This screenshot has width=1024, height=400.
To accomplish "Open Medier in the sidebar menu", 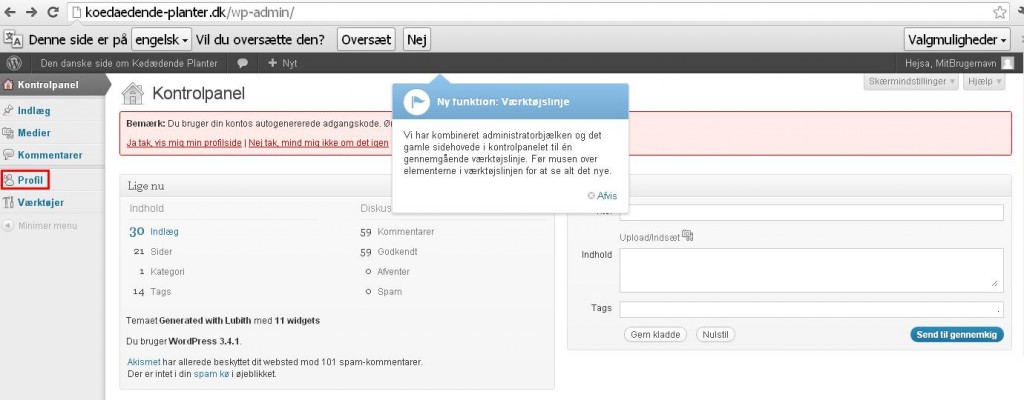I will coord(33,132).
